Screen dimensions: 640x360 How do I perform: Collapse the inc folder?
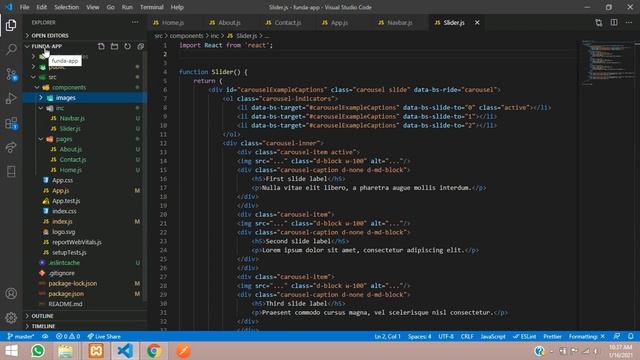60,108
